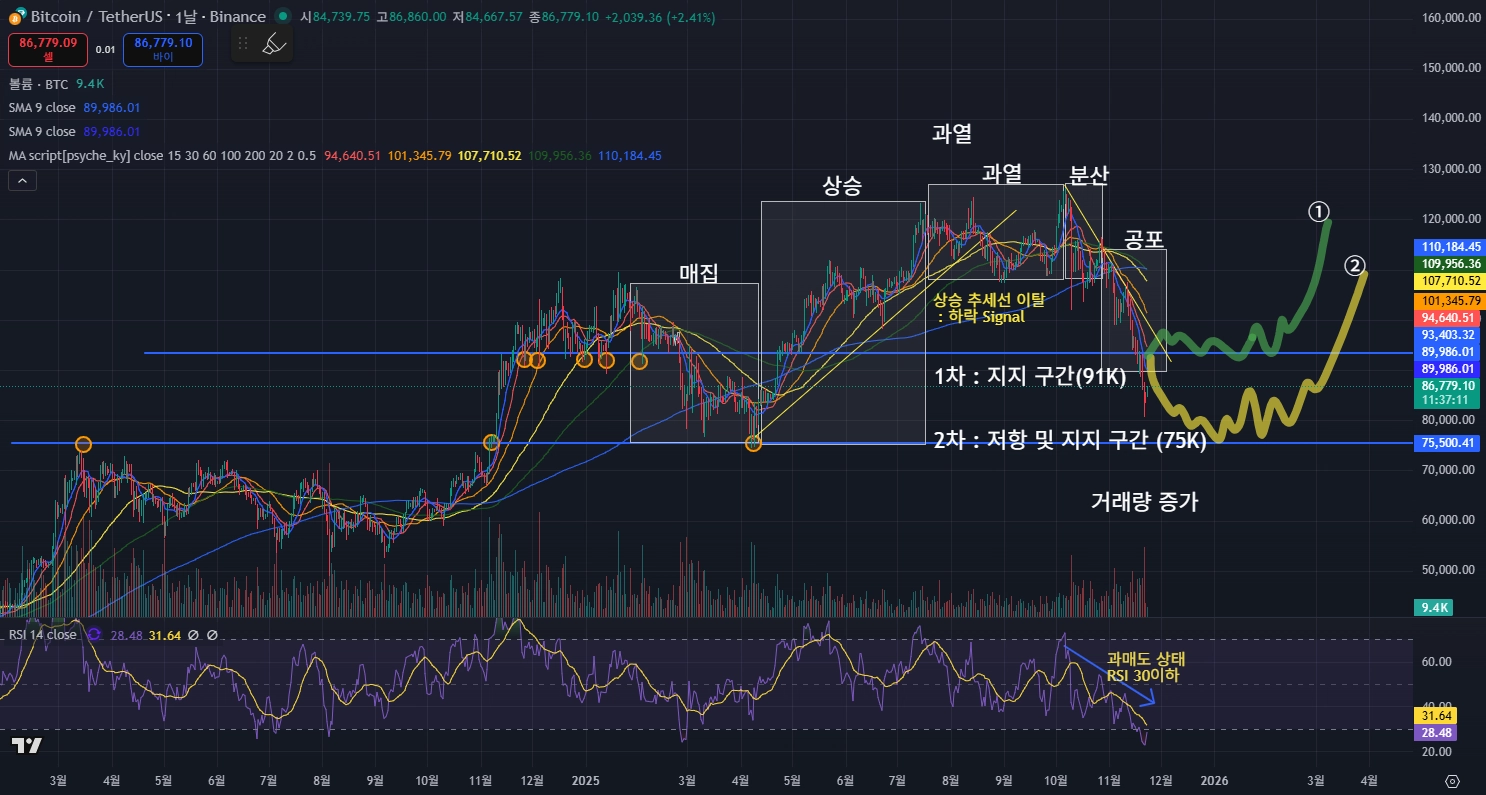The width and height of the screenshot is (1486, 795).
Task: Collapse the indicator legend chevron
Action: (x=22, y=181)
